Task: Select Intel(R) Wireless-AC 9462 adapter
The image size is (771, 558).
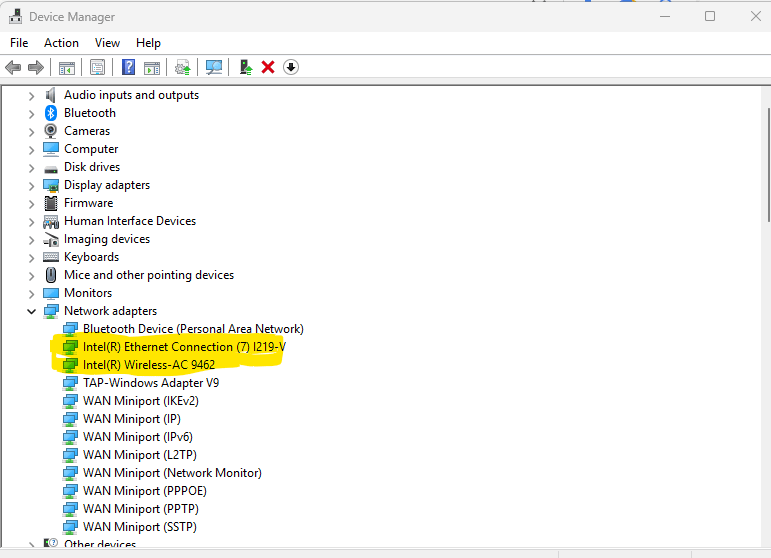Action: pyautogui.click(x=149, y=365)
